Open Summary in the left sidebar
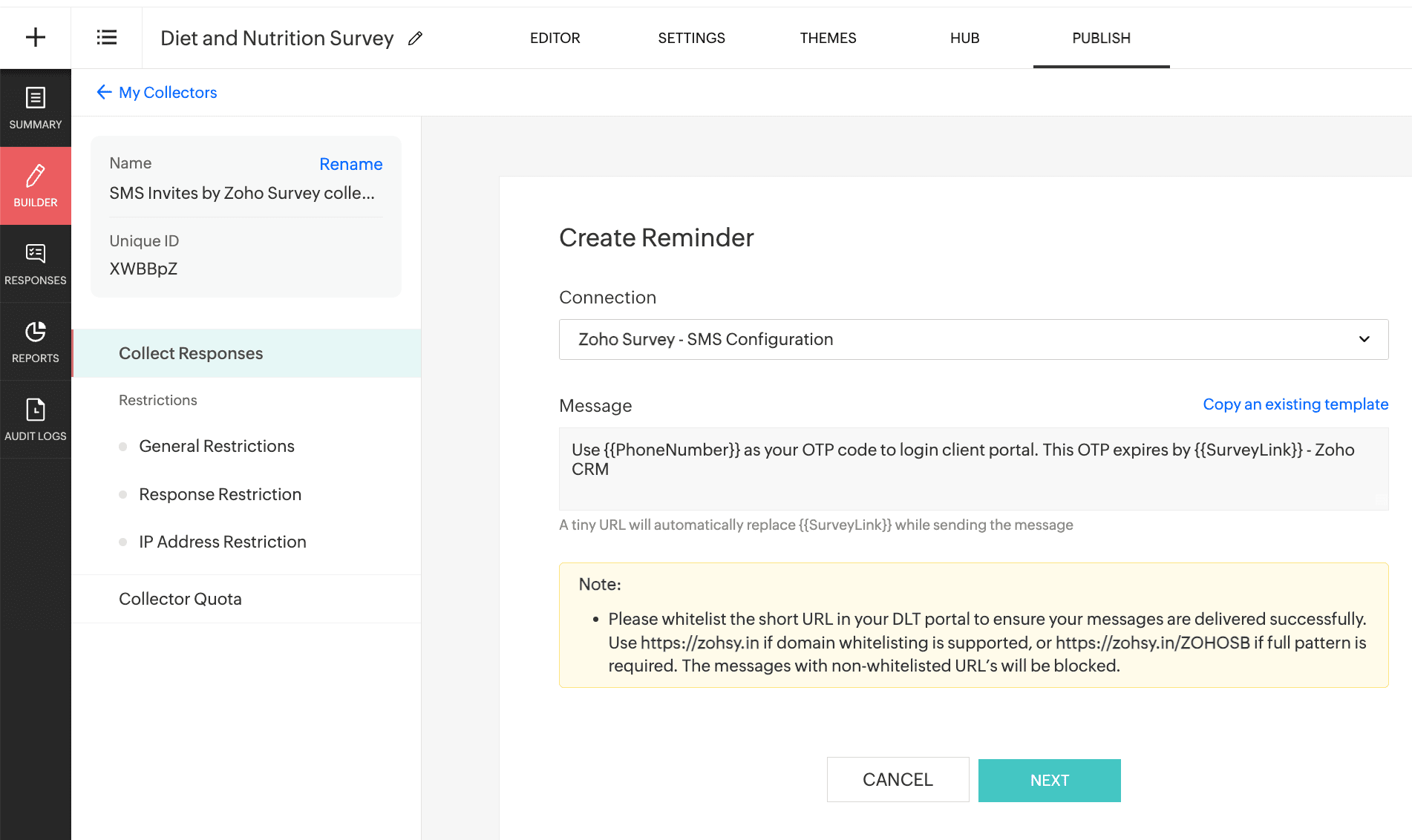 (36, 108)
